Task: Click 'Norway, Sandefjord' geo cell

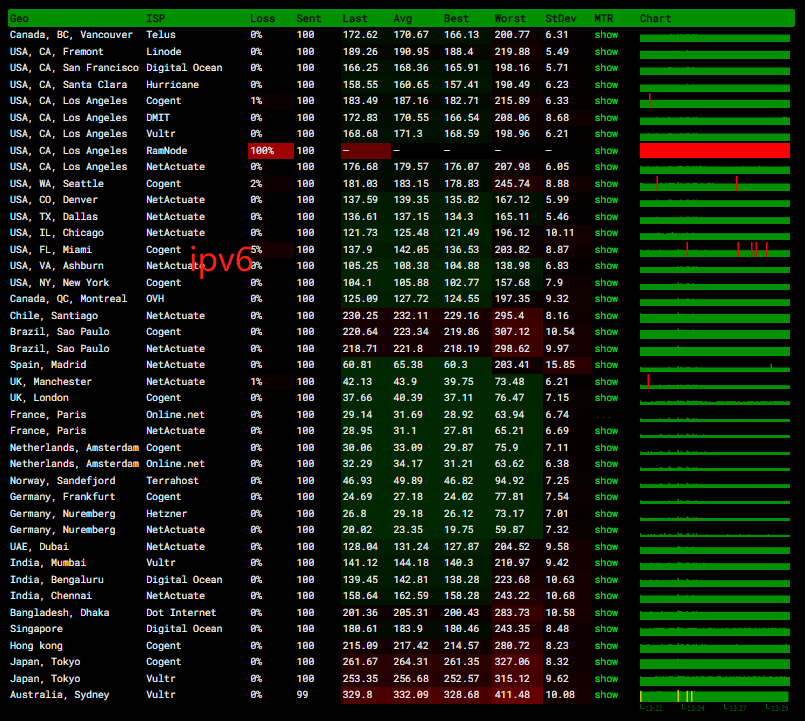Action: pyautogui.click(x=63, y=481)
